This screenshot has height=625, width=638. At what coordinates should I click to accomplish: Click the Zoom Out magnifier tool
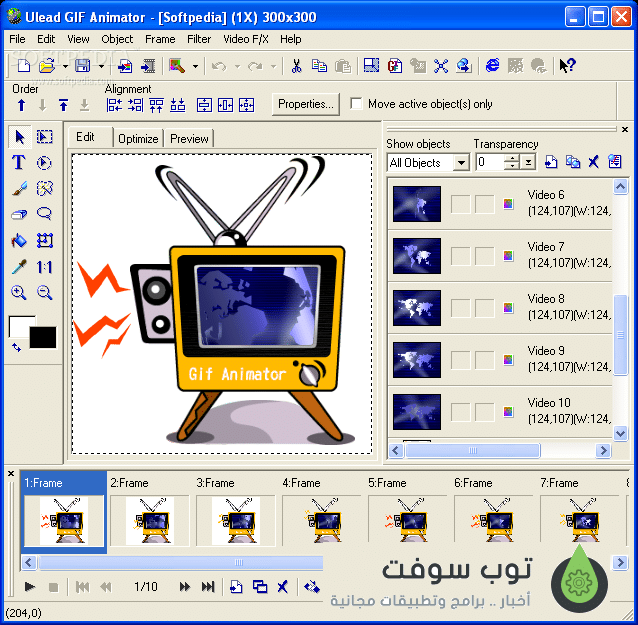(44, 293)
